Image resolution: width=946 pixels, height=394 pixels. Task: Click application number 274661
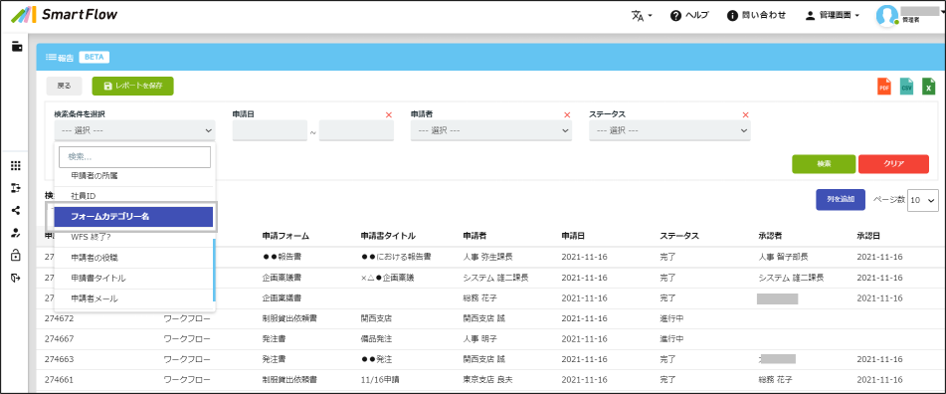[59, 380]
